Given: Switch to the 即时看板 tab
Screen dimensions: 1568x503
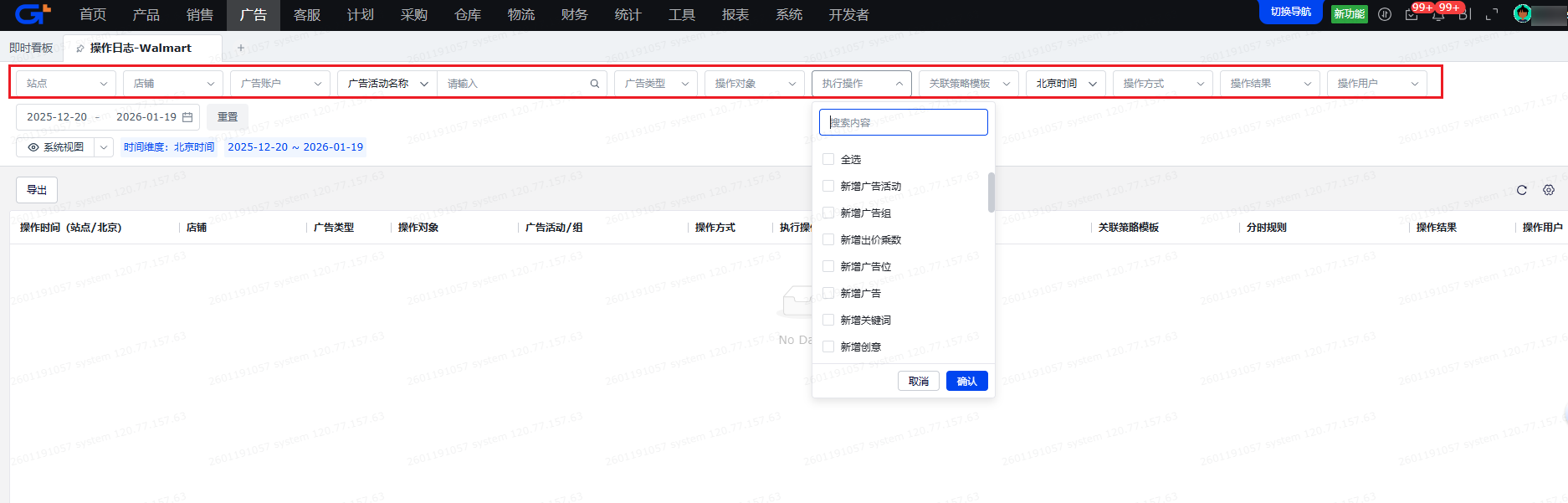Looking at the screenshot, I should pos(31,48).
